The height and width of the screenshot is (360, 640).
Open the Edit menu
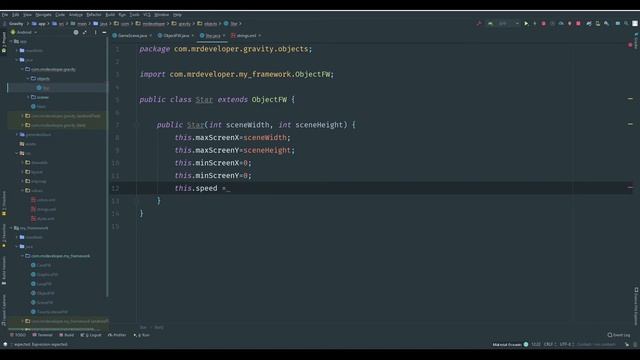(x=16, y=15)
